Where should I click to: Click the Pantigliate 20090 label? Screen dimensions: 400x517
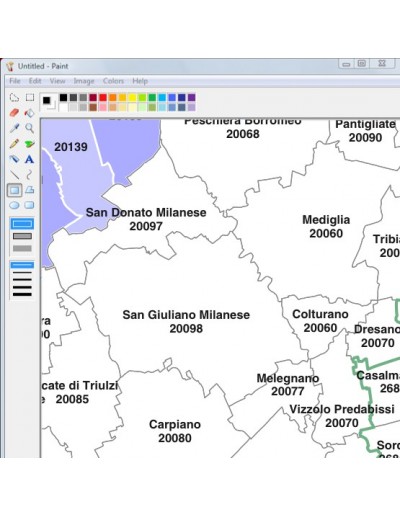point(365,131)
